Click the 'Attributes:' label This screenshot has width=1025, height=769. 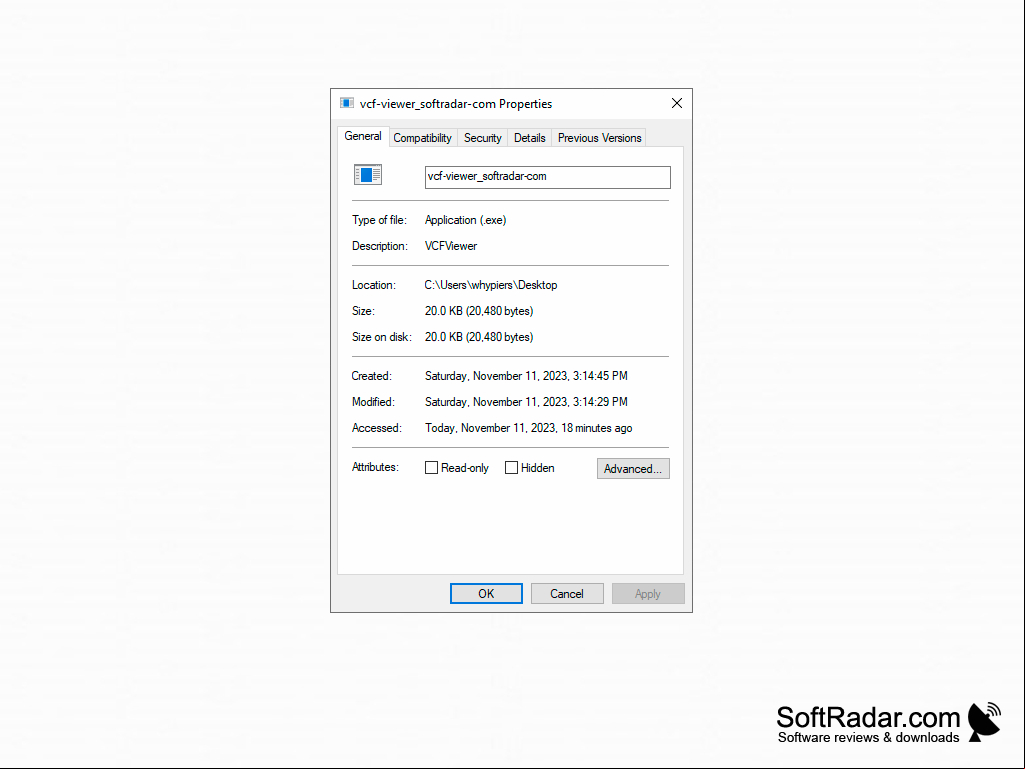(x=375, y=467)
